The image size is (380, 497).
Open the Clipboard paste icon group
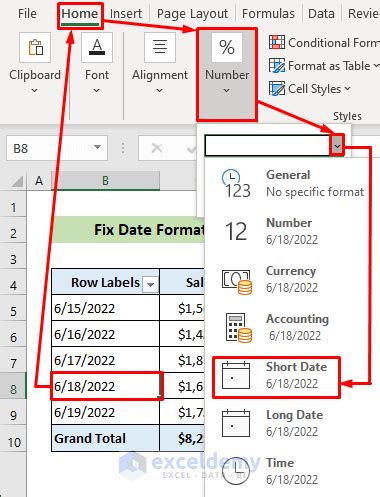[35, 47]
